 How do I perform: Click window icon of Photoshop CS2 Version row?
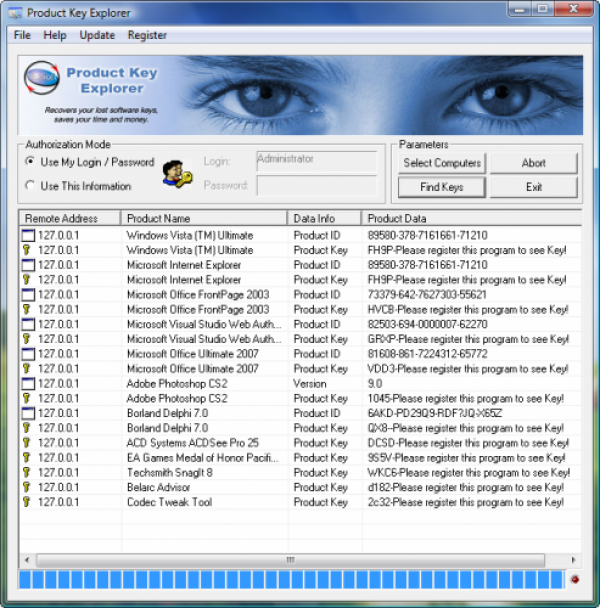click(x=28, y=384)
